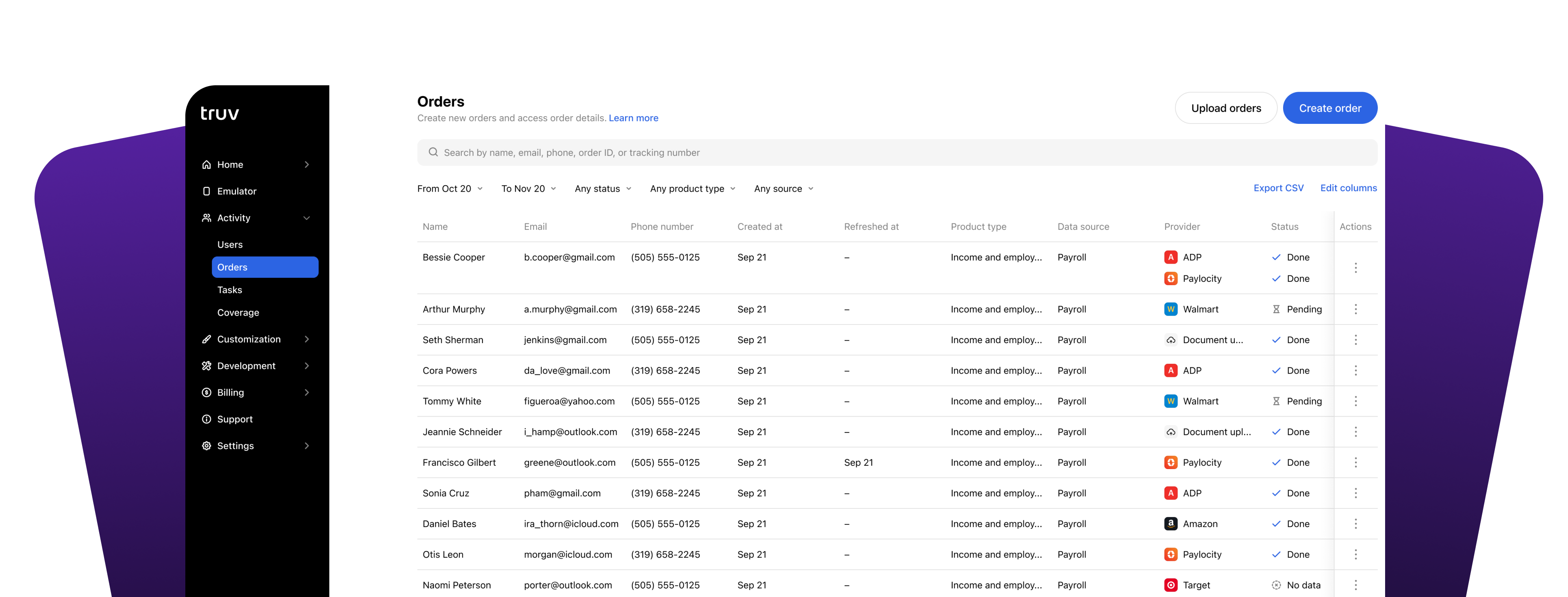Viewport: 1568px width, 597px height.
Task: Click the Walmart icon in Arthur Murphy's row
Action: click(x=1171, y=309)
